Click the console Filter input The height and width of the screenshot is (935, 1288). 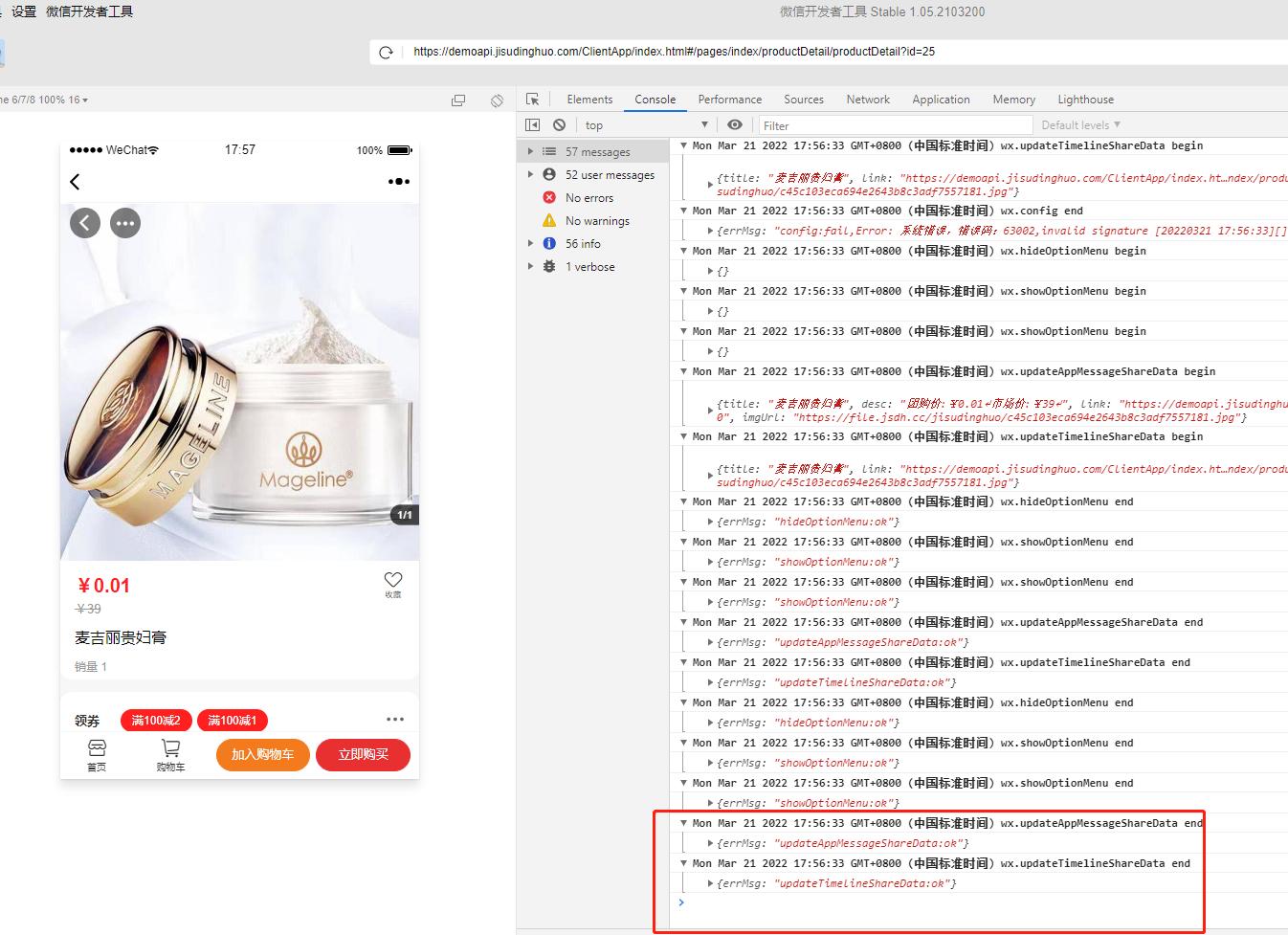(x=896, y=125)
